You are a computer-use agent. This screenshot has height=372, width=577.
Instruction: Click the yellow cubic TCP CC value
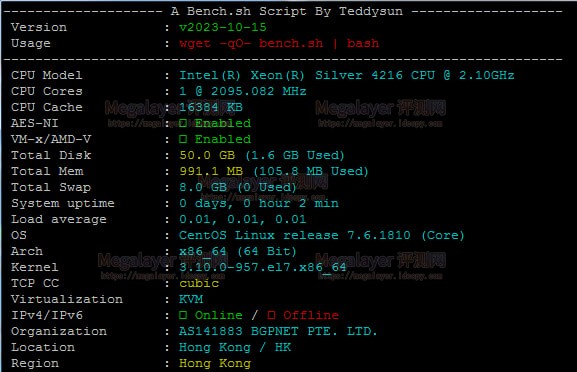pyautogui.click(x=199, y=283)
